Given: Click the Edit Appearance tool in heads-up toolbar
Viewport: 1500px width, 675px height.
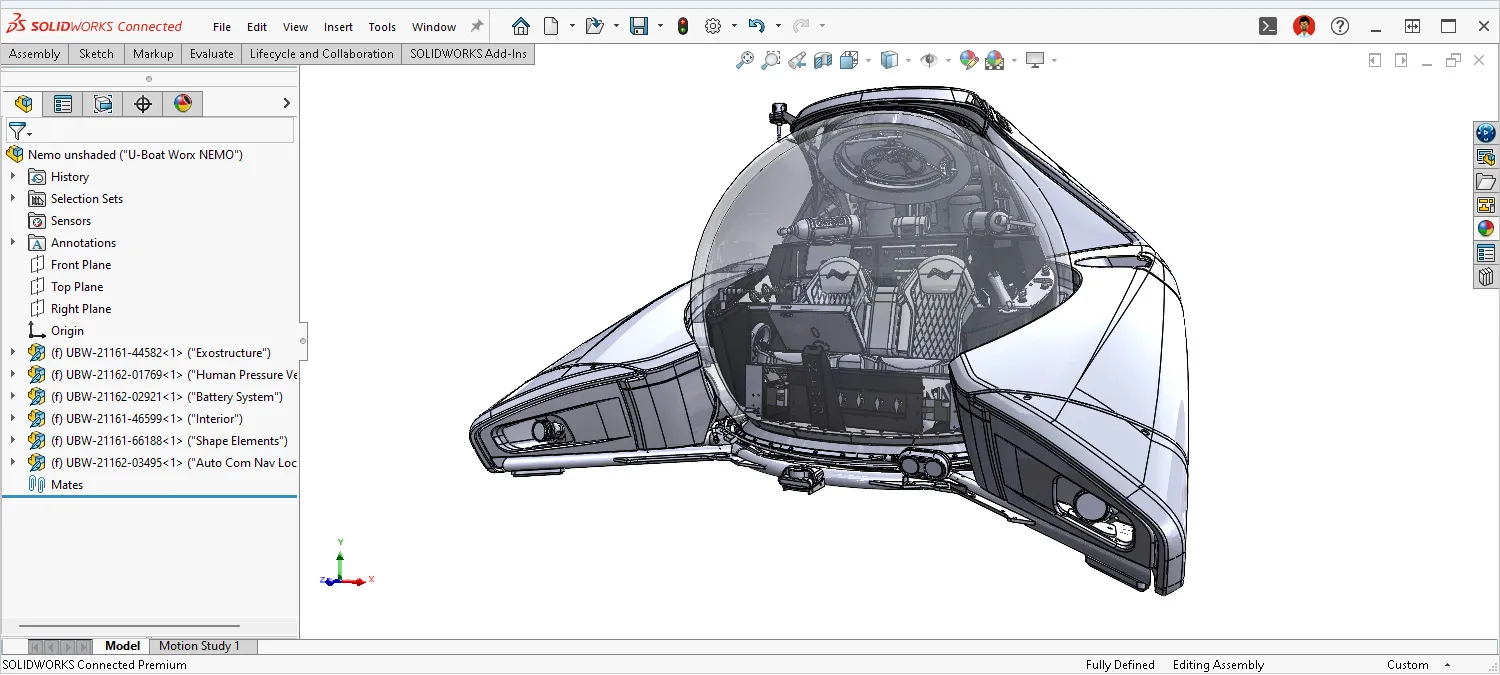Looking at the screenshot, I should (x=968, y=59).
